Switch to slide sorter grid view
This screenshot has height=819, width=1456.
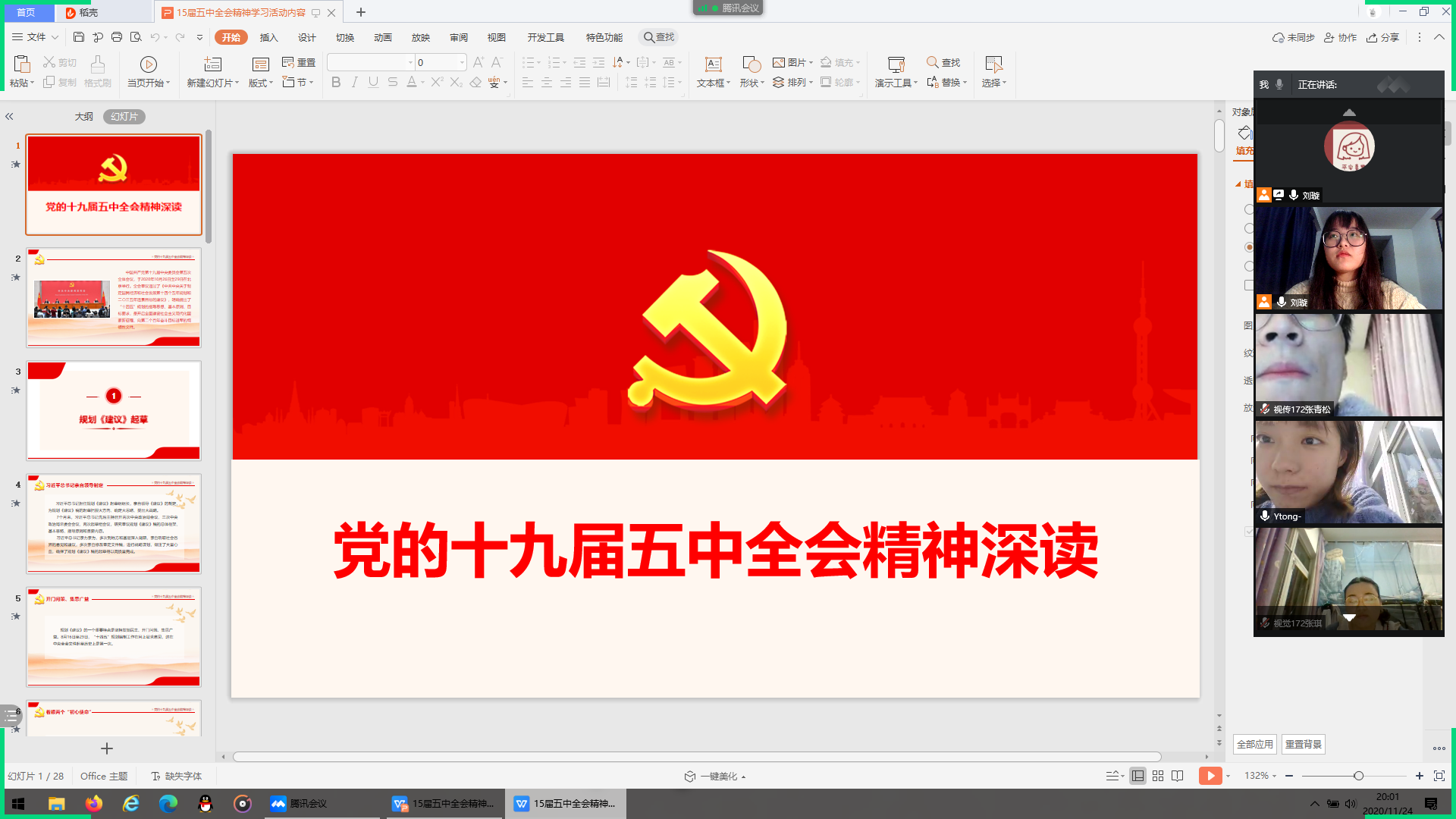point(1157,776)
